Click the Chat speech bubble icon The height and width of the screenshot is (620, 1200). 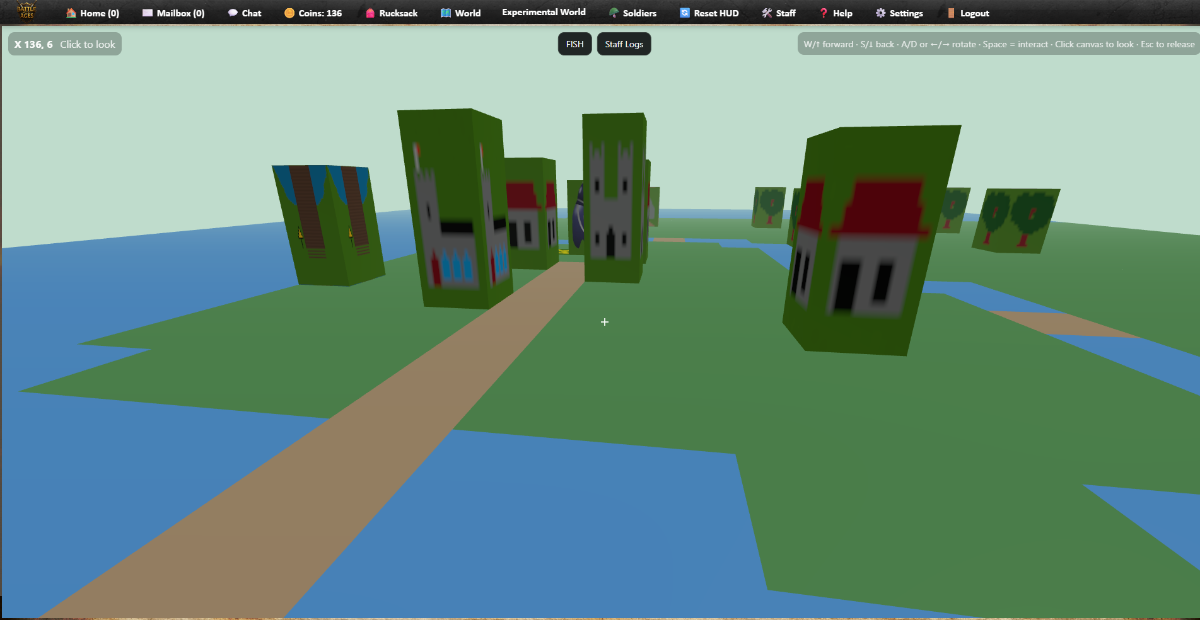click(x=232, y=13)
